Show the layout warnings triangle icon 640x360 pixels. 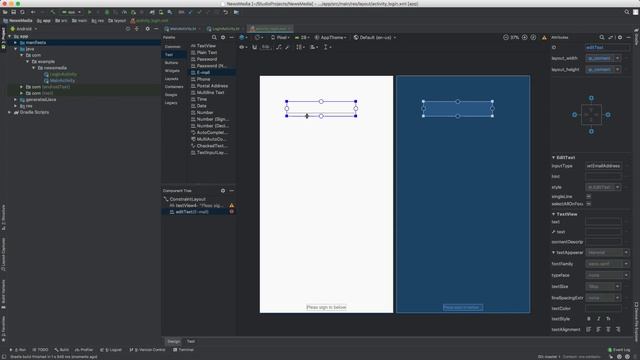pos(544,37)
